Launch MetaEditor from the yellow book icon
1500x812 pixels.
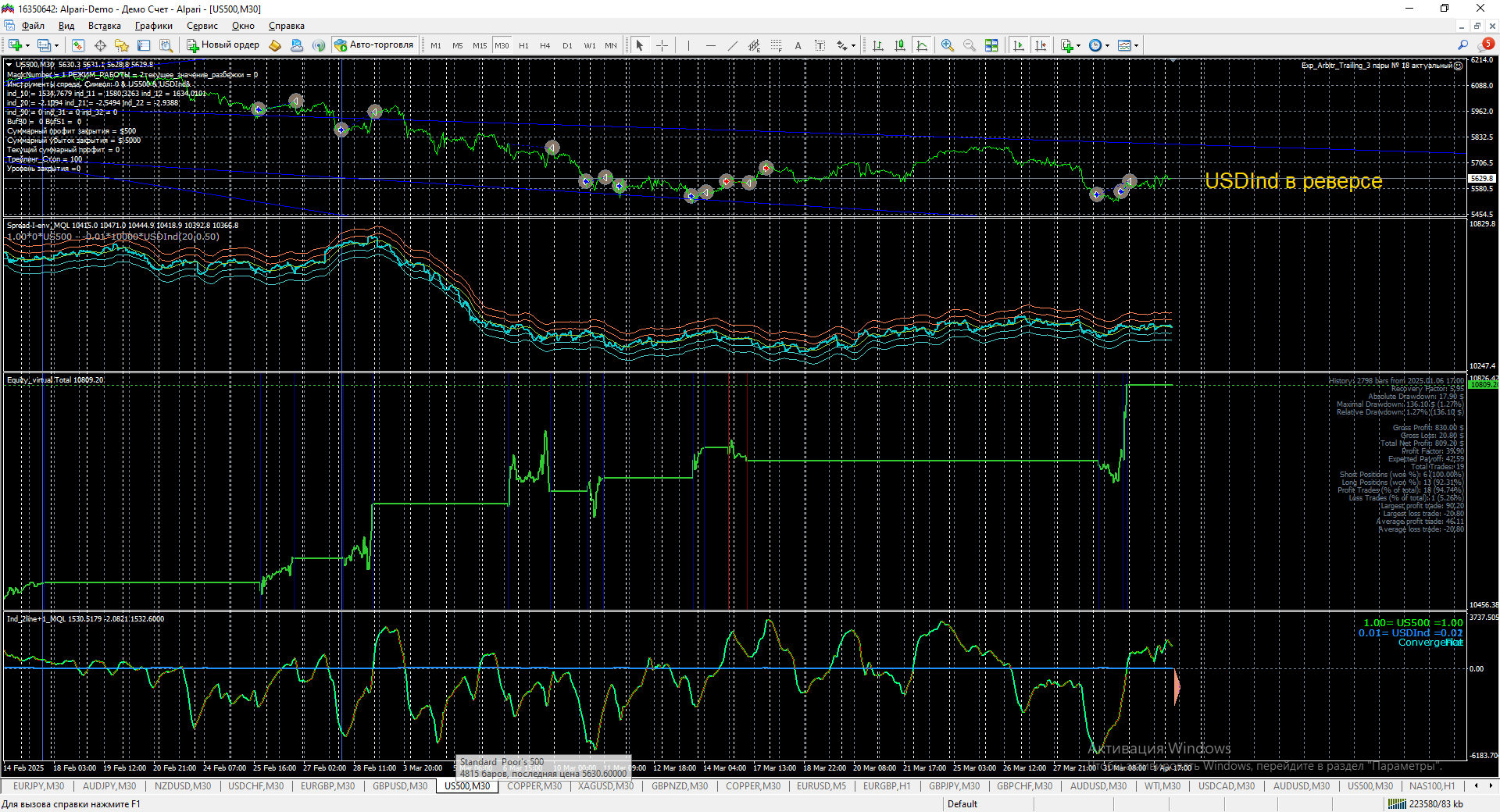coord(275,45)
